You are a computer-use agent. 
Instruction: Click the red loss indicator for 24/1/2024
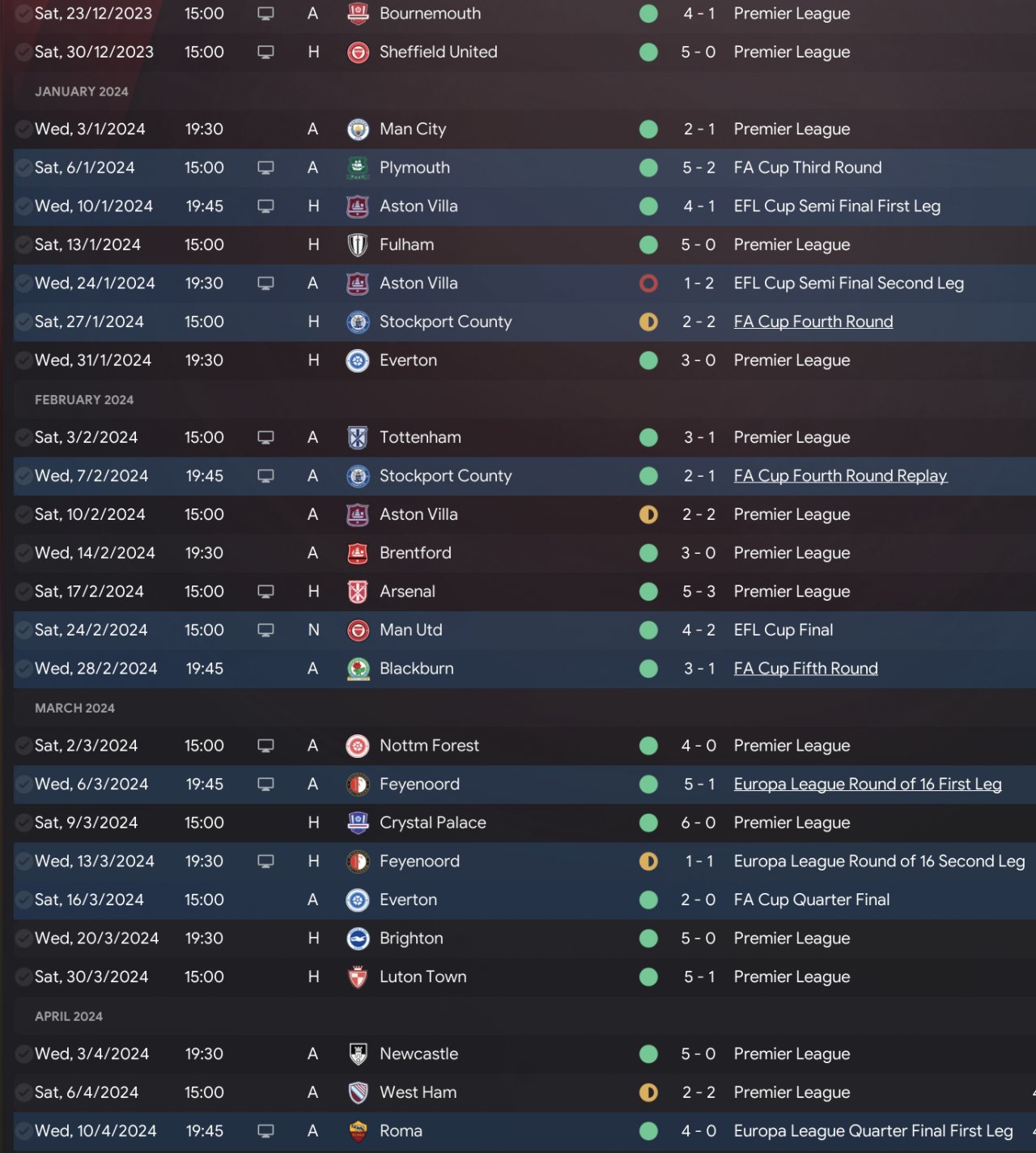coord(648,283)
